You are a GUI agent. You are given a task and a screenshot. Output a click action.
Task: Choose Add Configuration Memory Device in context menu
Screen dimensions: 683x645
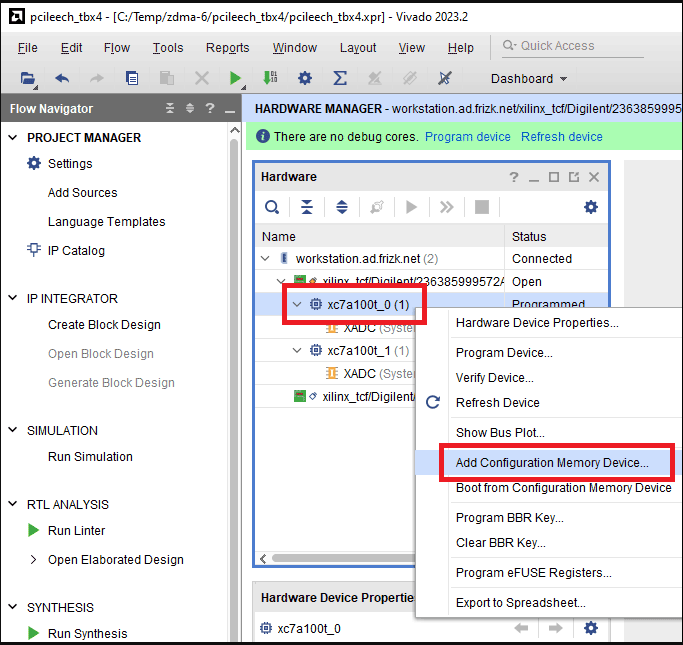[x=552, y=463]
